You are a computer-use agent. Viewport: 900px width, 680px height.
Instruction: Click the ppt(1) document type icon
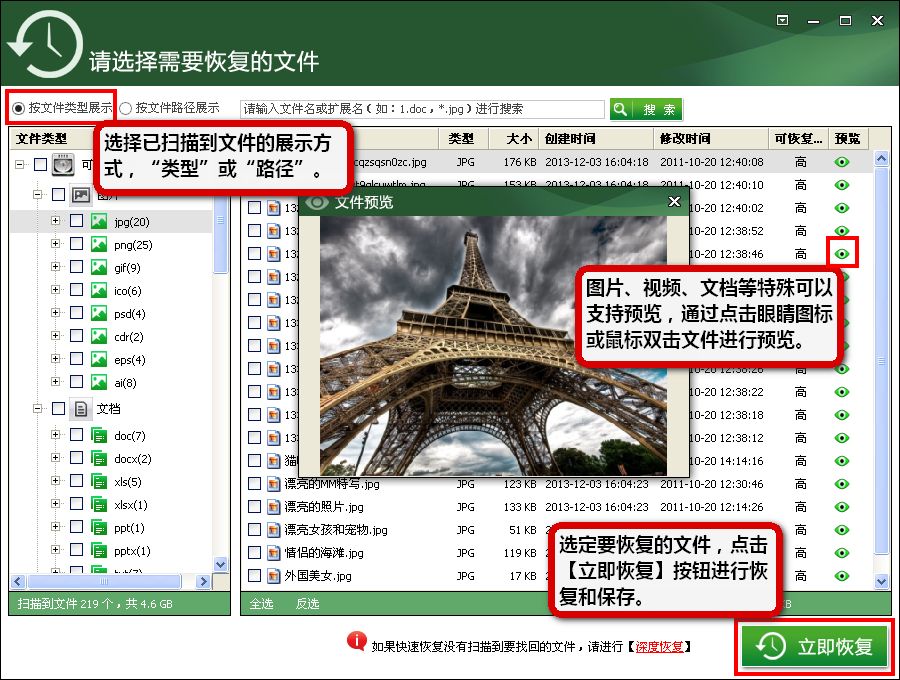pos(99,527)
